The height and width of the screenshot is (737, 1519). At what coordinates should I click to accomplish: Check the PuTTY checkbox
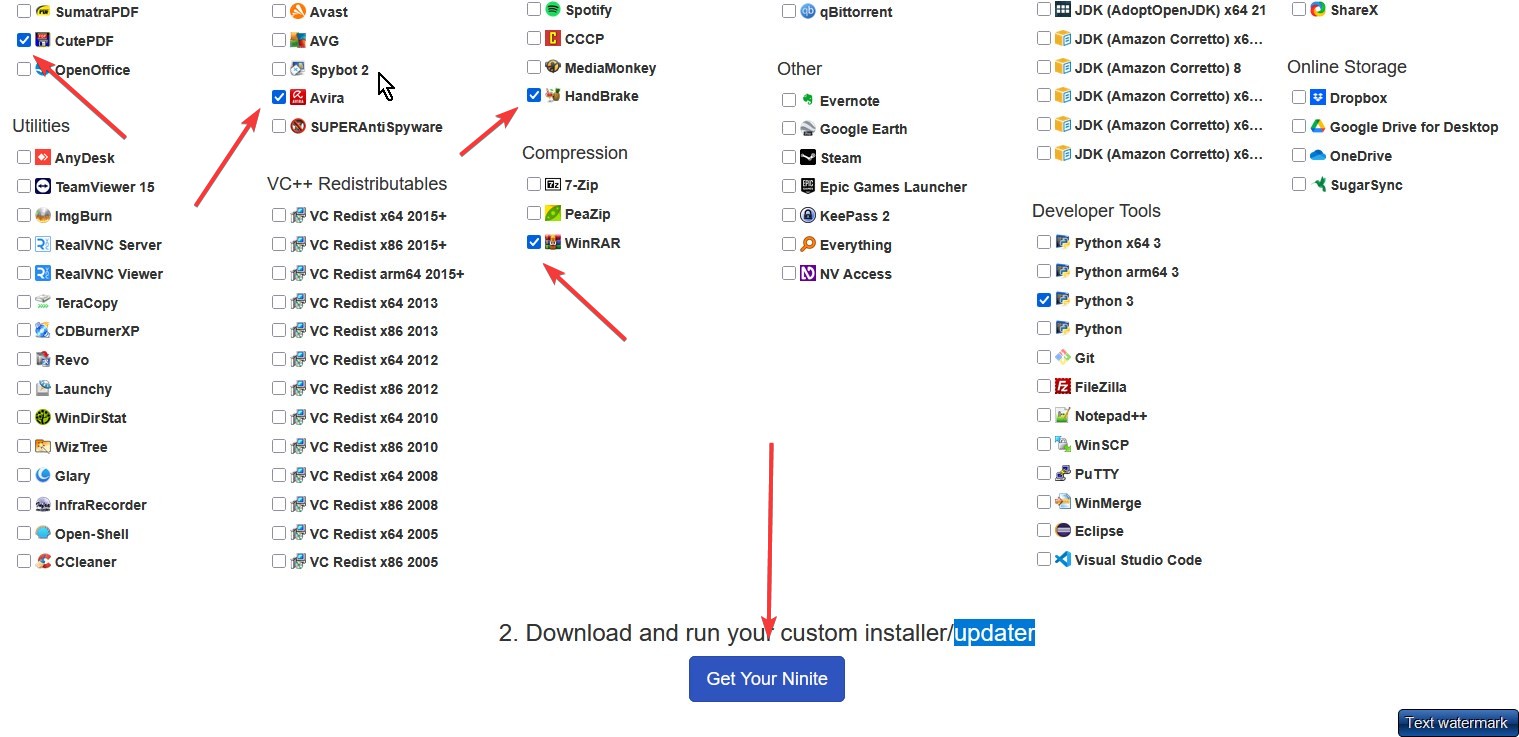click(1044, 474)
